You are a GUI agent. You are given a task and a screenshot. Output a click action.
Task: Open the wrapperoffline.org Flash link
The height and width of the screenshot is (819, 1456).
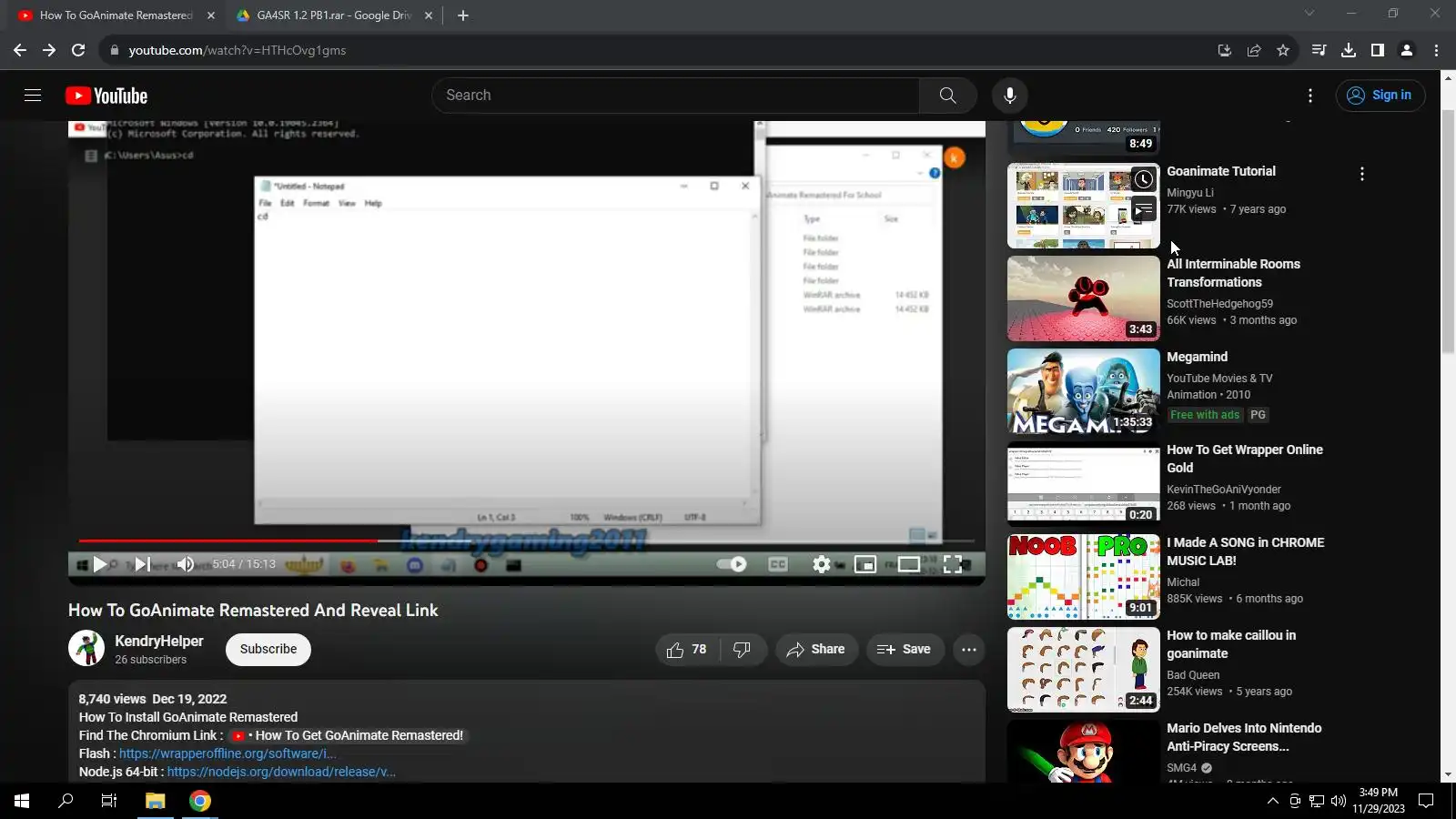227,753
